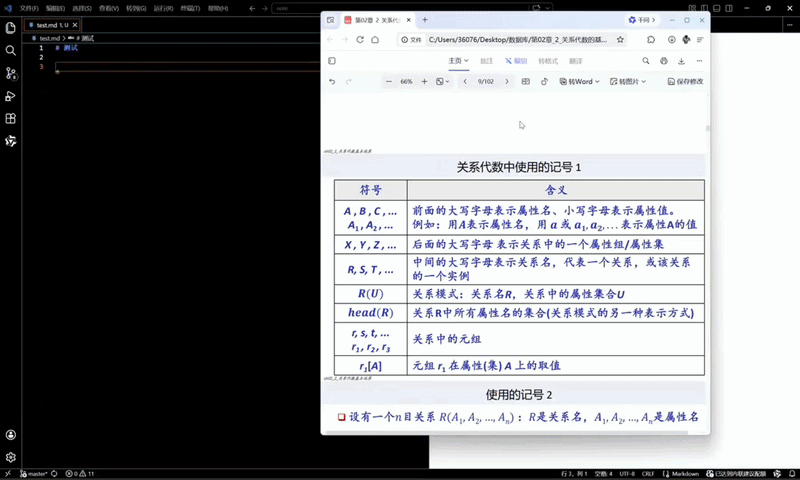Click the PDF page number field 9/102

486,82
